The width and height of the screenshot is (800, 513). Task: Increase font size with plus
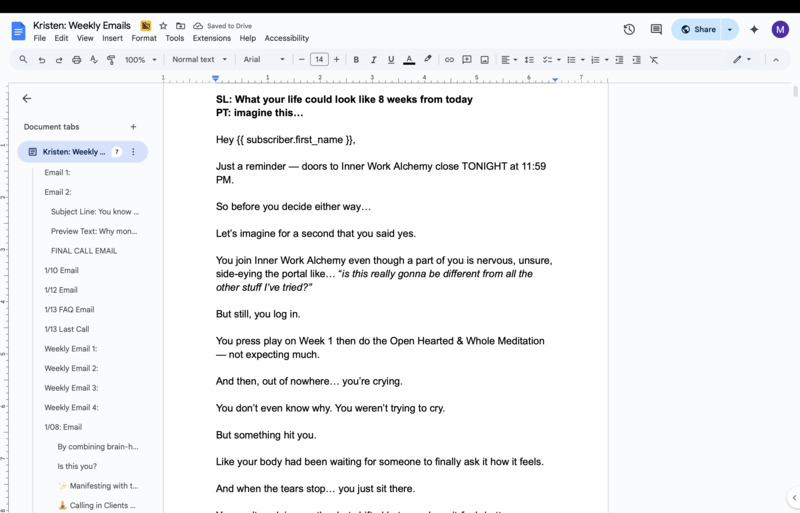click(336, 60)
